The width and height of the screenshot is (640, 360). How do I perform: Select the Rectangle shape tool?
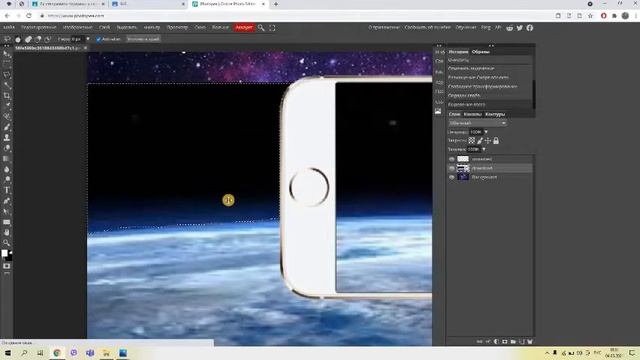pos(7,222)
